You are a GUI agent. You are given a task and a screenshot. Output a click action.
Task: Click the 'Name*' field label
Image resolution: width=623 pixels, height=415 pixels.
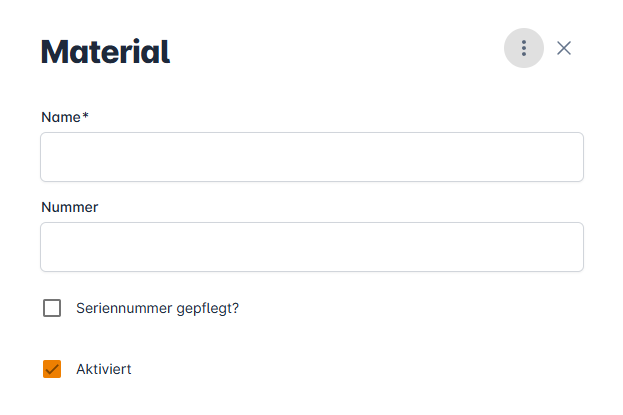click(64, 117)
